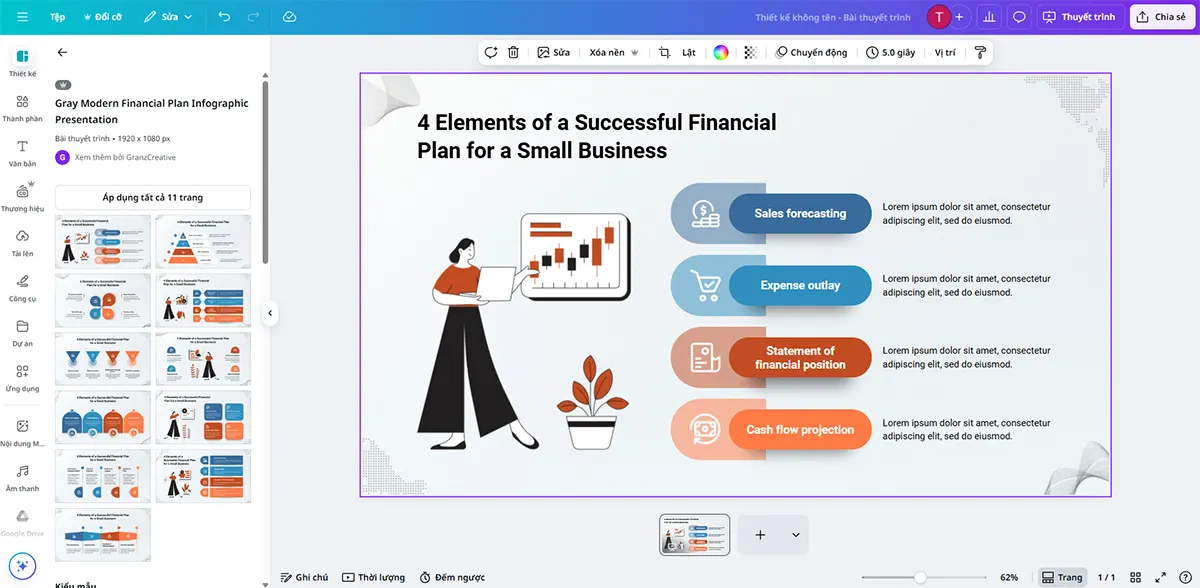Open the comments speech bubble
This screenshot has width=1200, height=588.
pyautogui.click(x=1019, y=17)
